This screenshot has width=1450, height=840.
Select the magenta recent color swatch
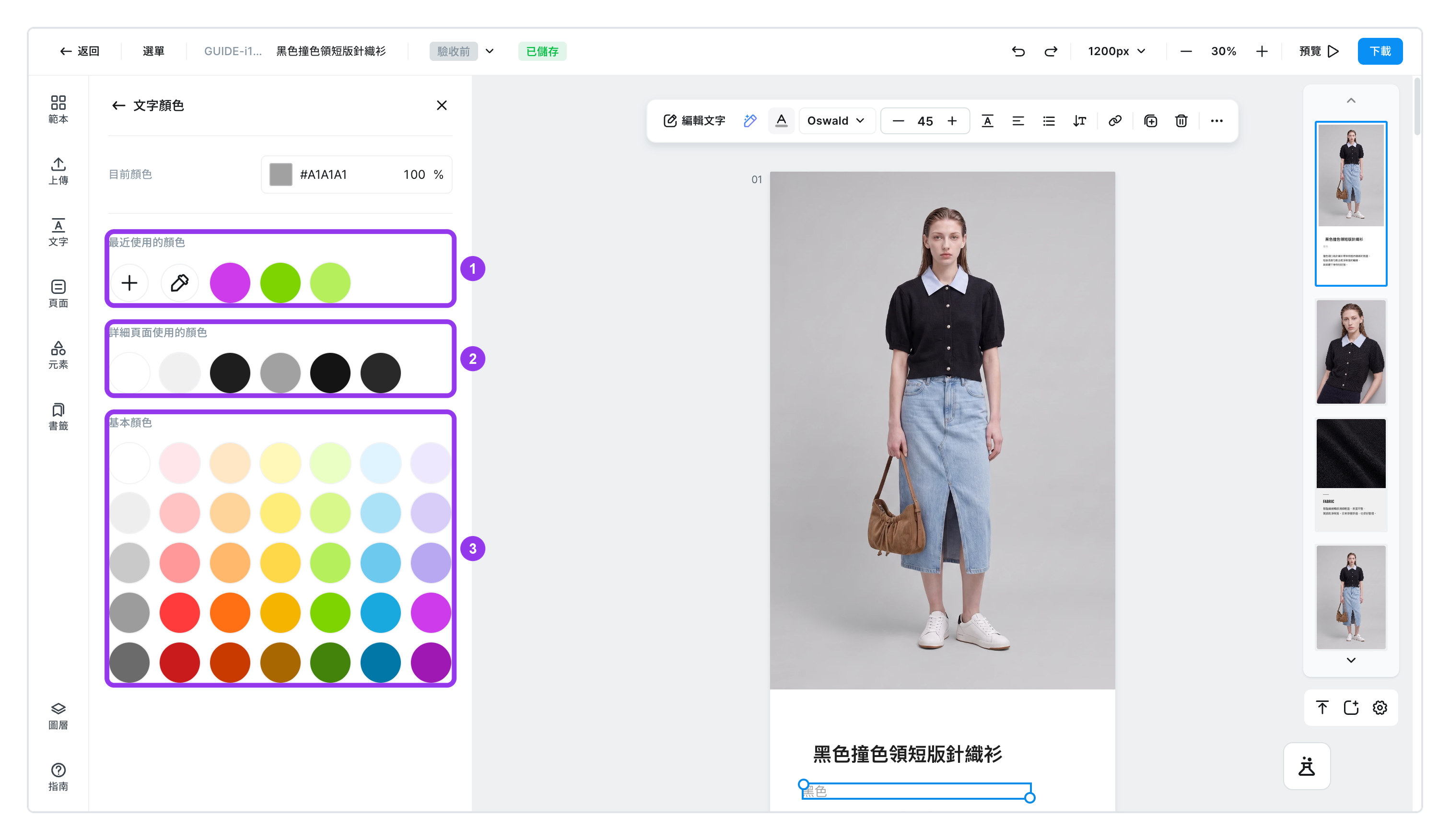230,282
